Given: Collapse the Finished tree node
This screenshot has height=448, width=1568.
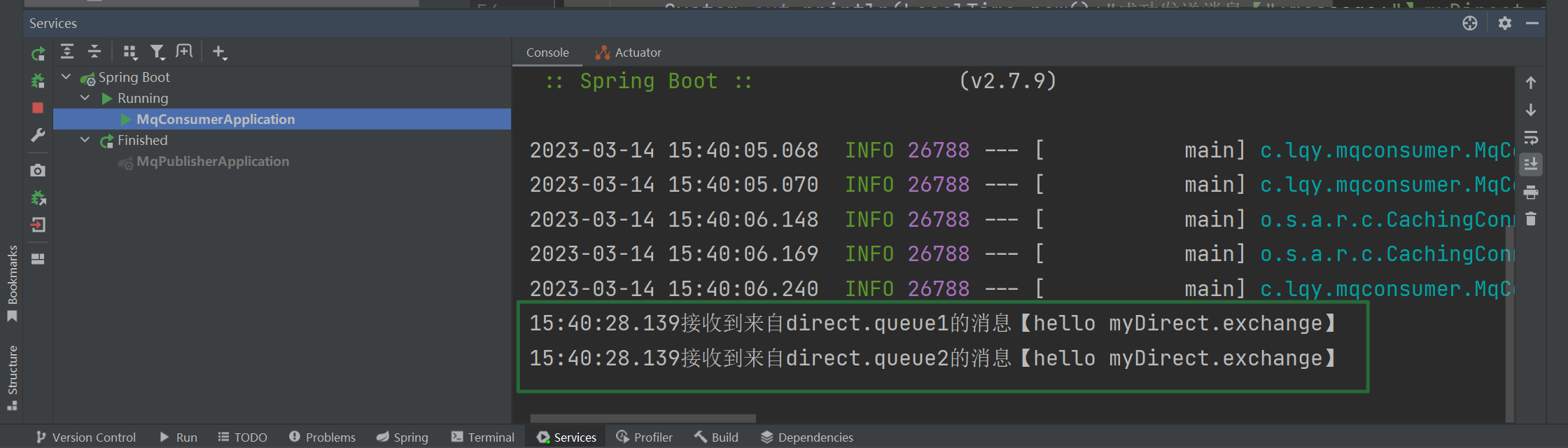Looking at the screenshot, I should (85, 140).
